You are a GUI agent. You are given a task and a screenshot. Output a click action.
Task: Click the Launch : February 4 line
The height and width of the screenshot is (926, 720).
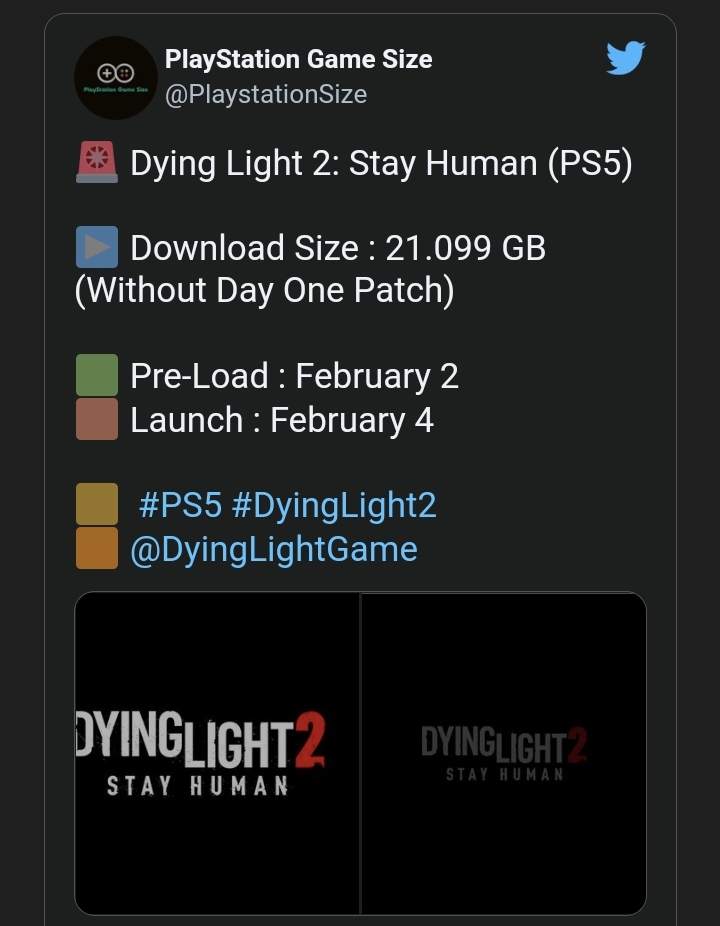(x=282, y=420)
